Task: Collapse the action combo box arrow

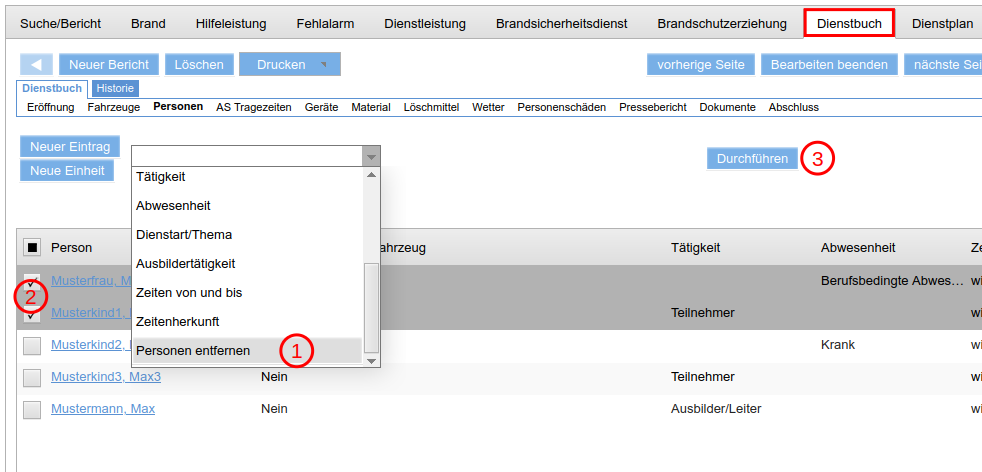Action: click(371, 157)
